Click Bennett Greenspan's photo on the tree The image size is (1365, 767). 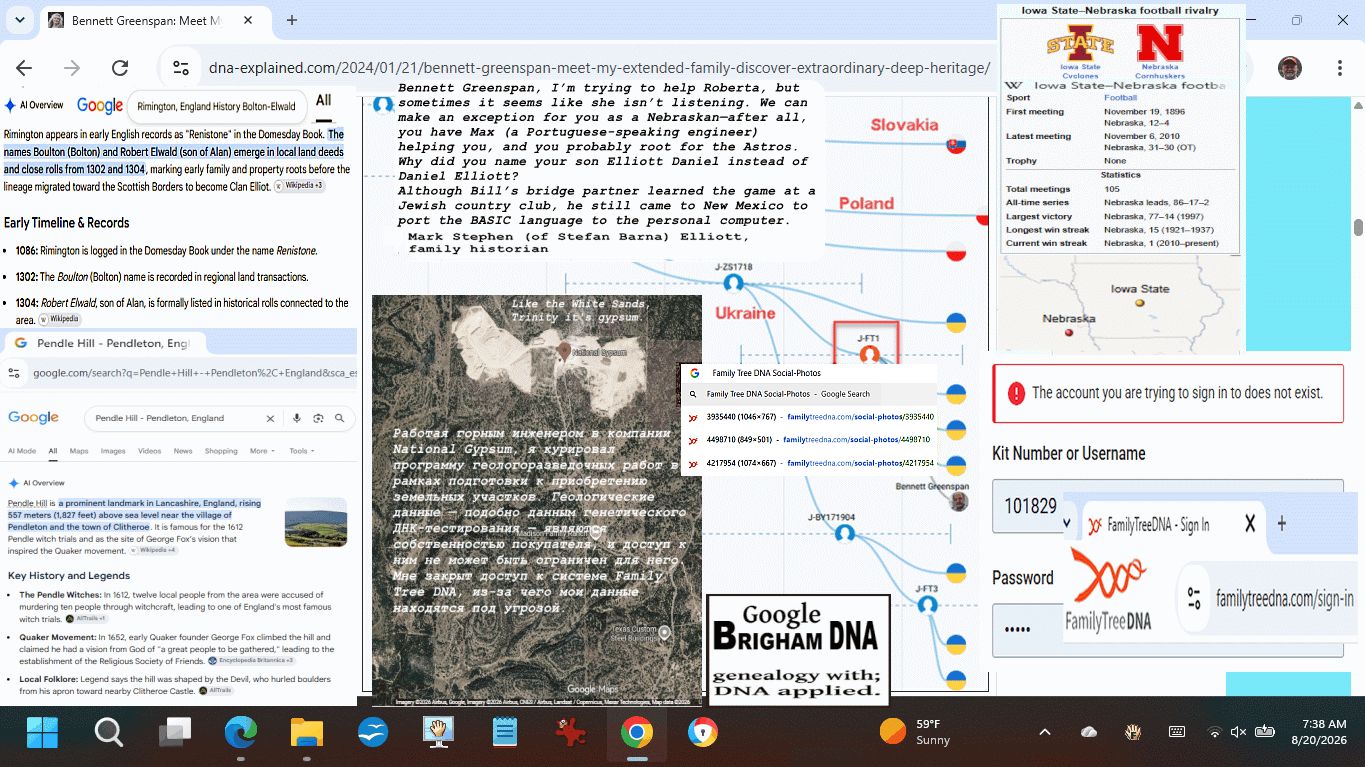point(958,502)
